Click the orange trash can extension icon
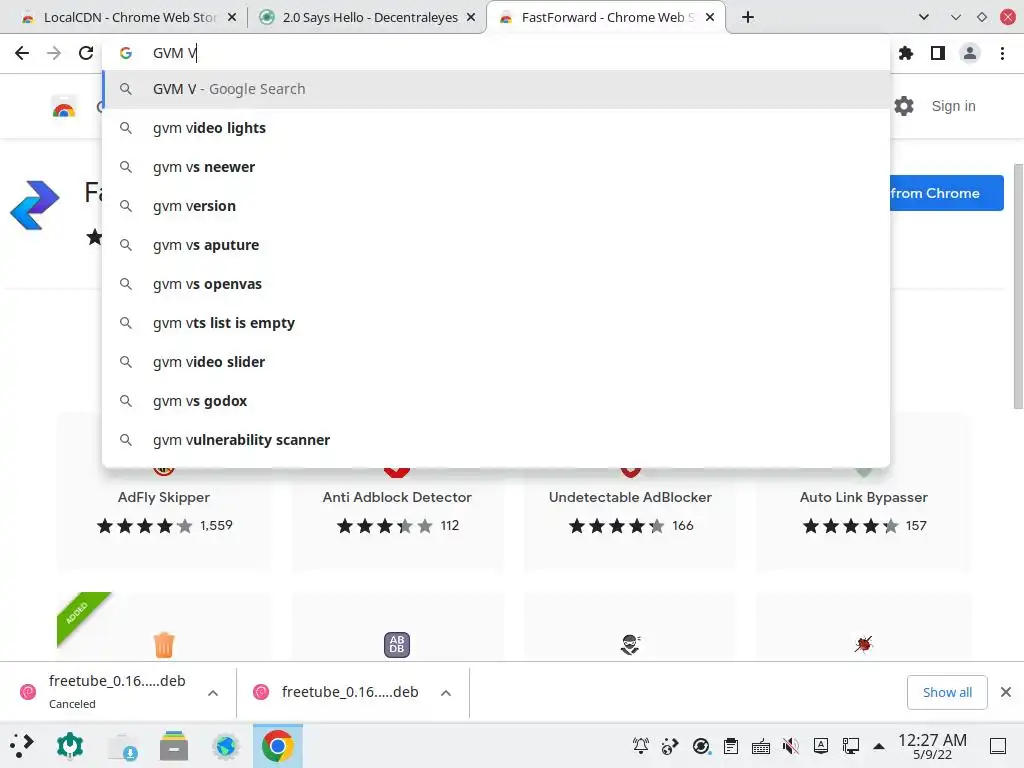Viewport: 1024px width, 768px height. pos(164,645)
